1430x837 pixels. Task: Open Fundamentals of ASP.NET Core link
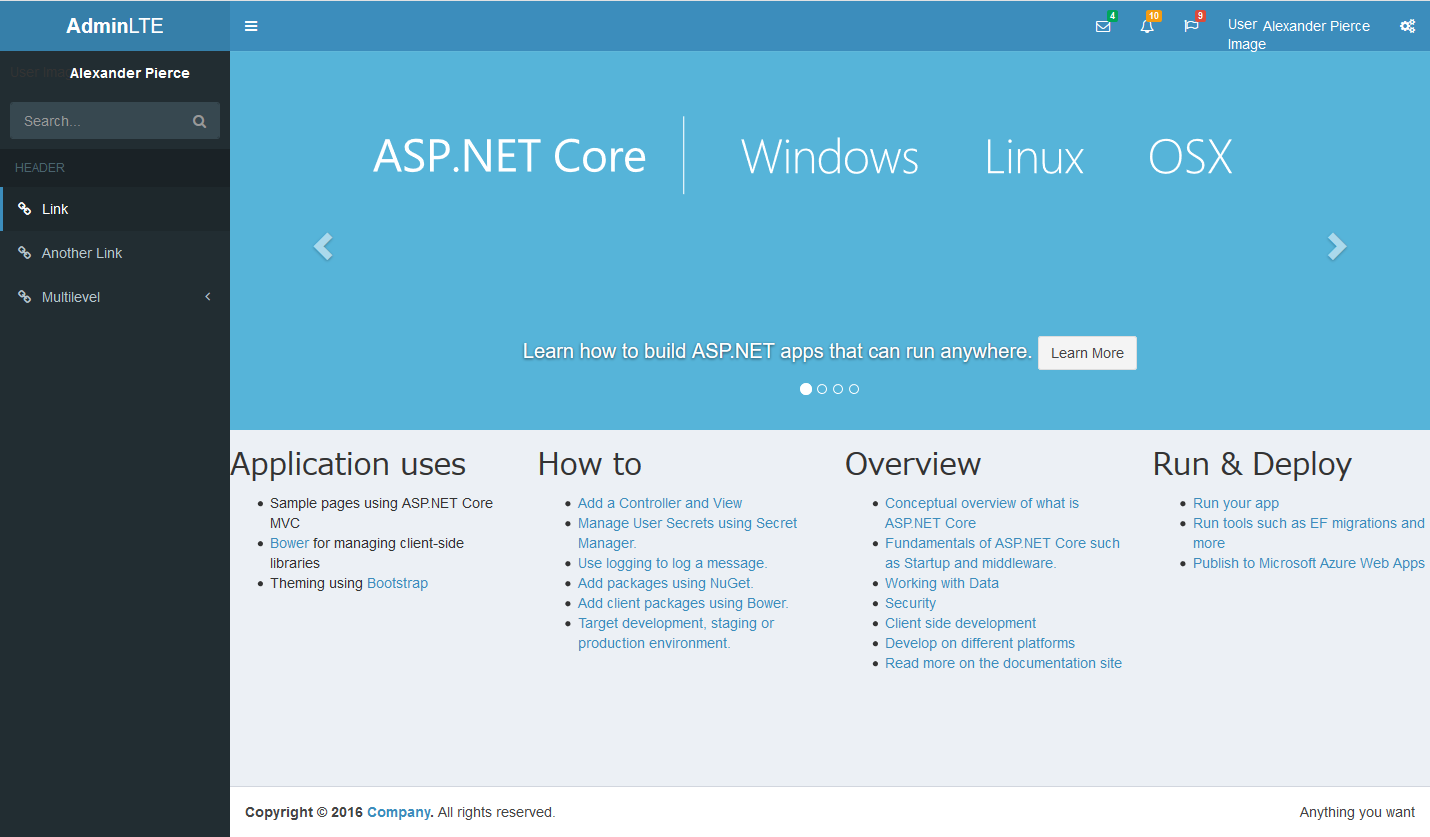pos(1002,553)
